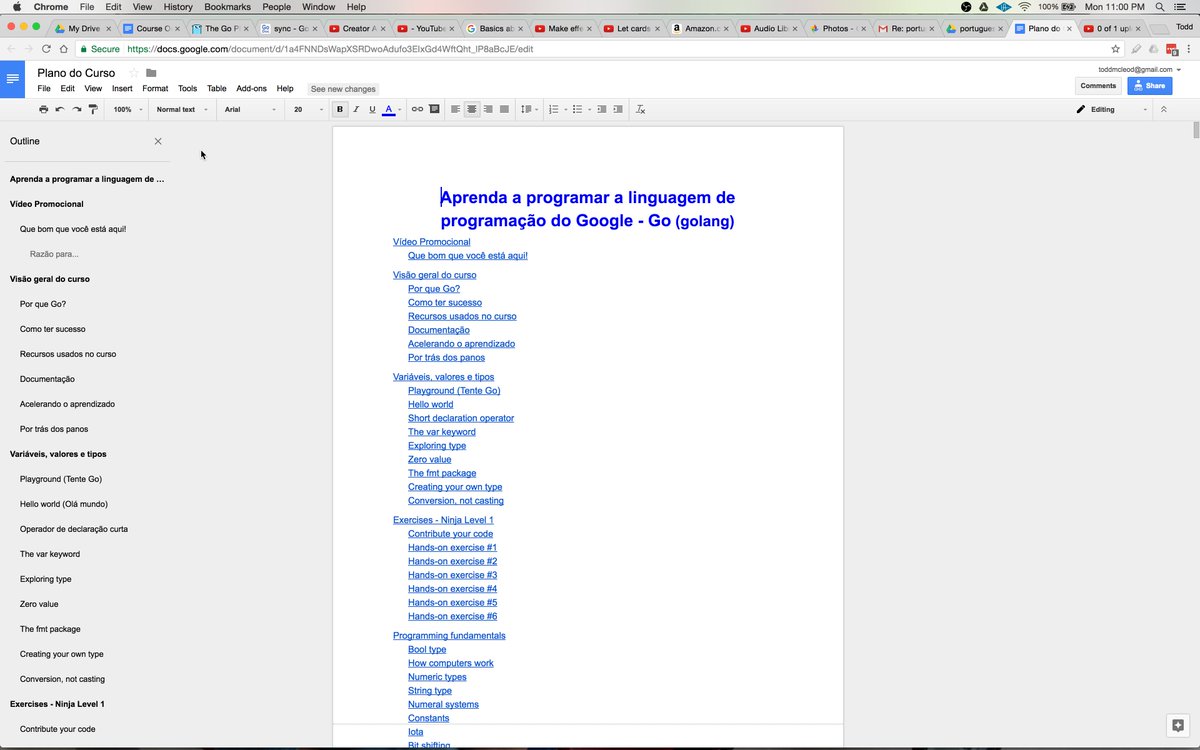Collapse the menus with the chevron icon
1200x750 pixels.
pyautogui.click(x=1163, y=109)
